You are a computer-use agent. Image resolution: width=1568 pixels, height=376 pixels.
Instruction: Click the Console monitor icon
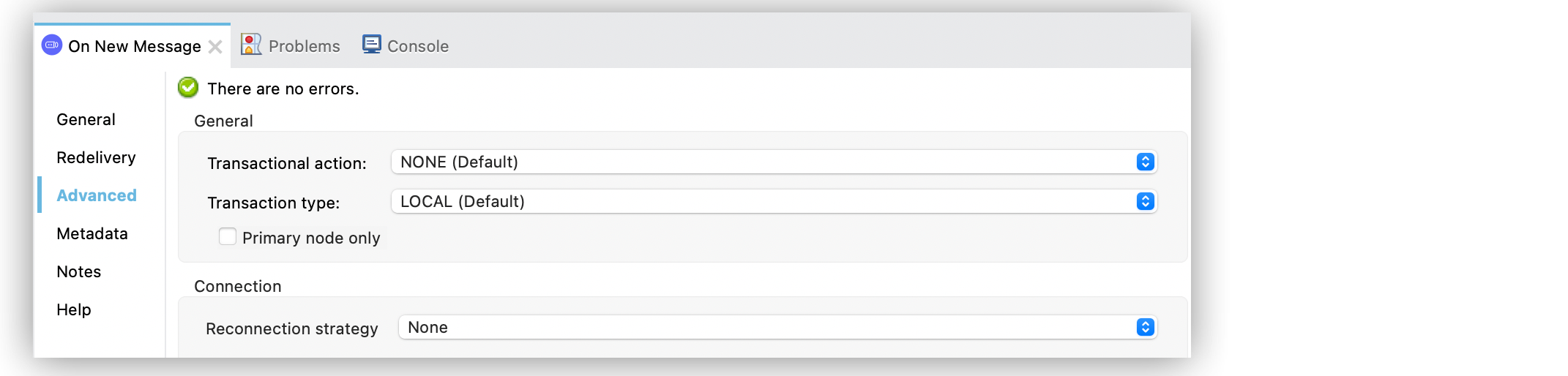(372, 45)
